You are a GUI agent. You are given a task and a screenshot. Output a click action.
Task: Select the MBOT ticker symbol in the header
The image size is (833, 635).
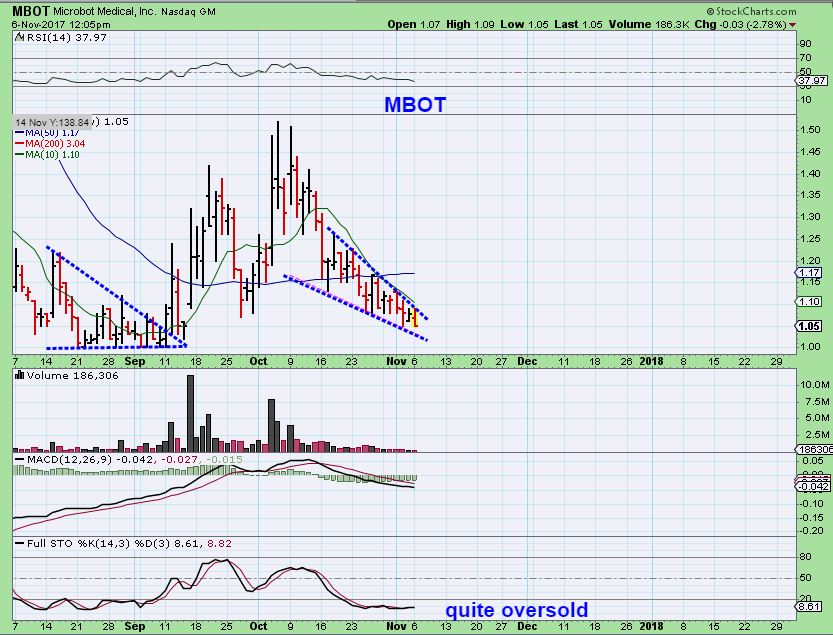[x=31, y=11]
